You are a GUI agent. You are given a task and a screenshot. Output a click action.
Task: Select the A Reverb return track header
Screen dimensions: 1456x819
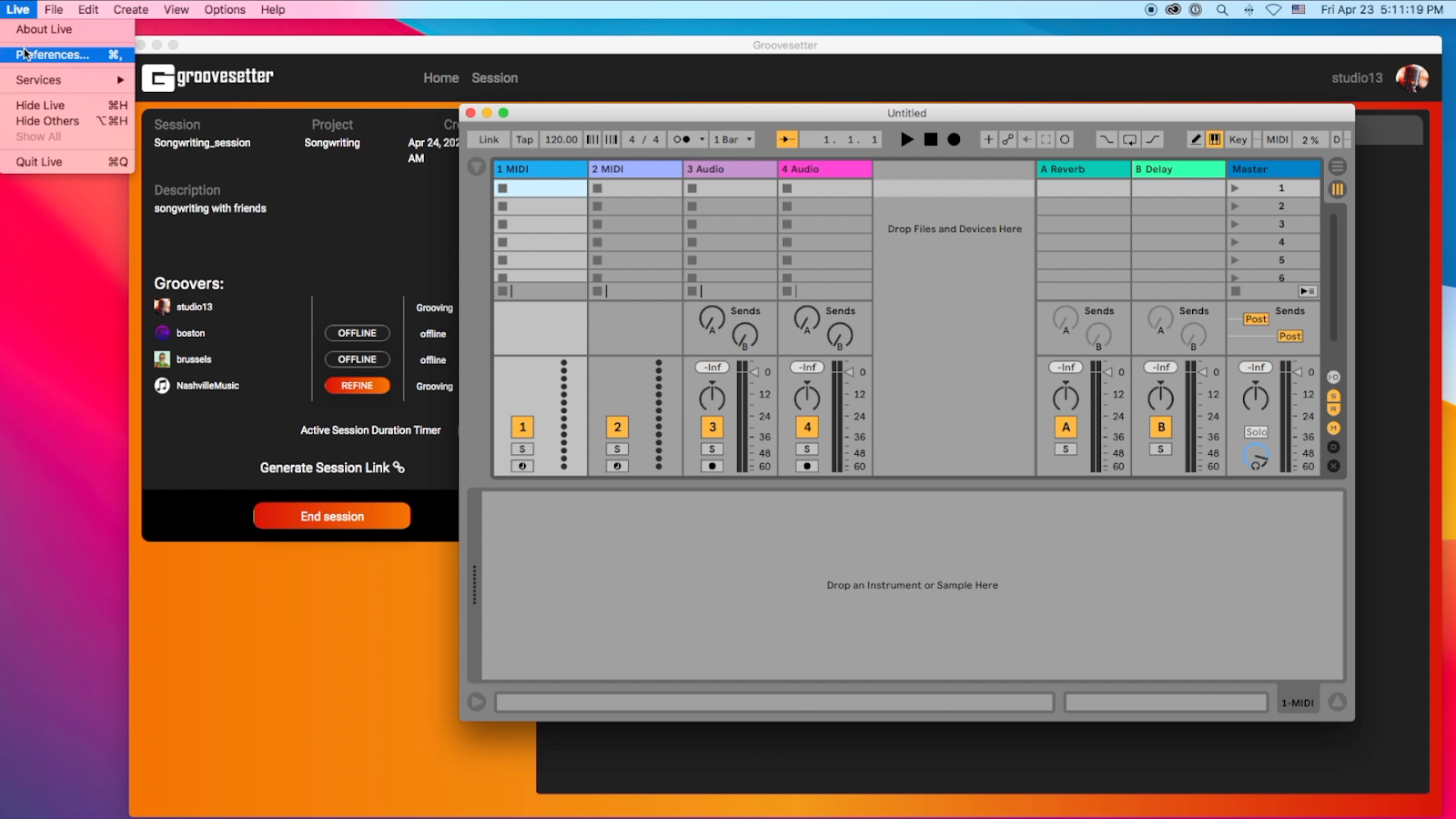tap(1084, 169)
